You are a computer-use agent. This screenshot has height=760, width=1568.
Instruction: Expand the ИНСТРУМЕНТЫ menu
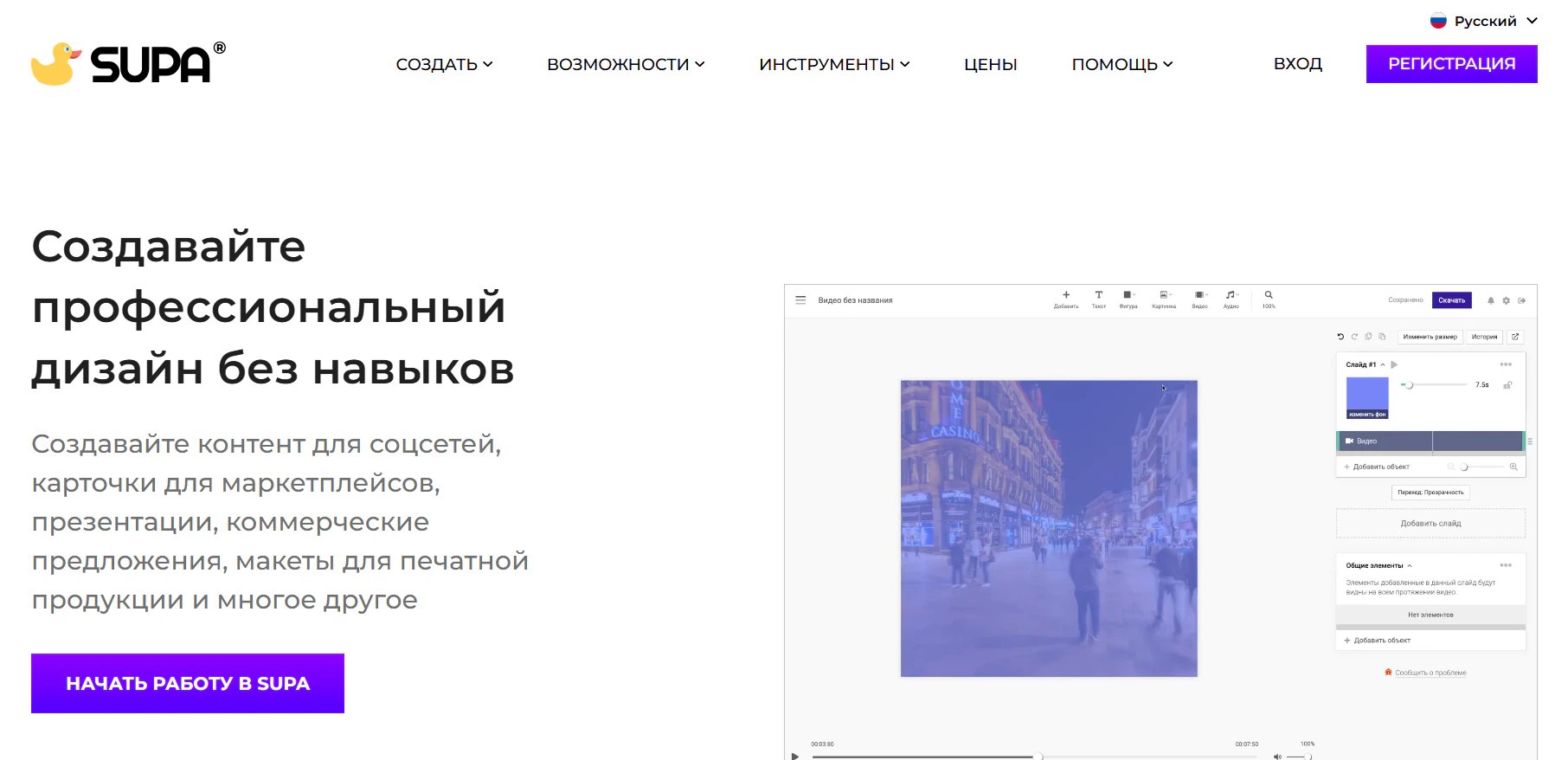click(x=834, y=64)
